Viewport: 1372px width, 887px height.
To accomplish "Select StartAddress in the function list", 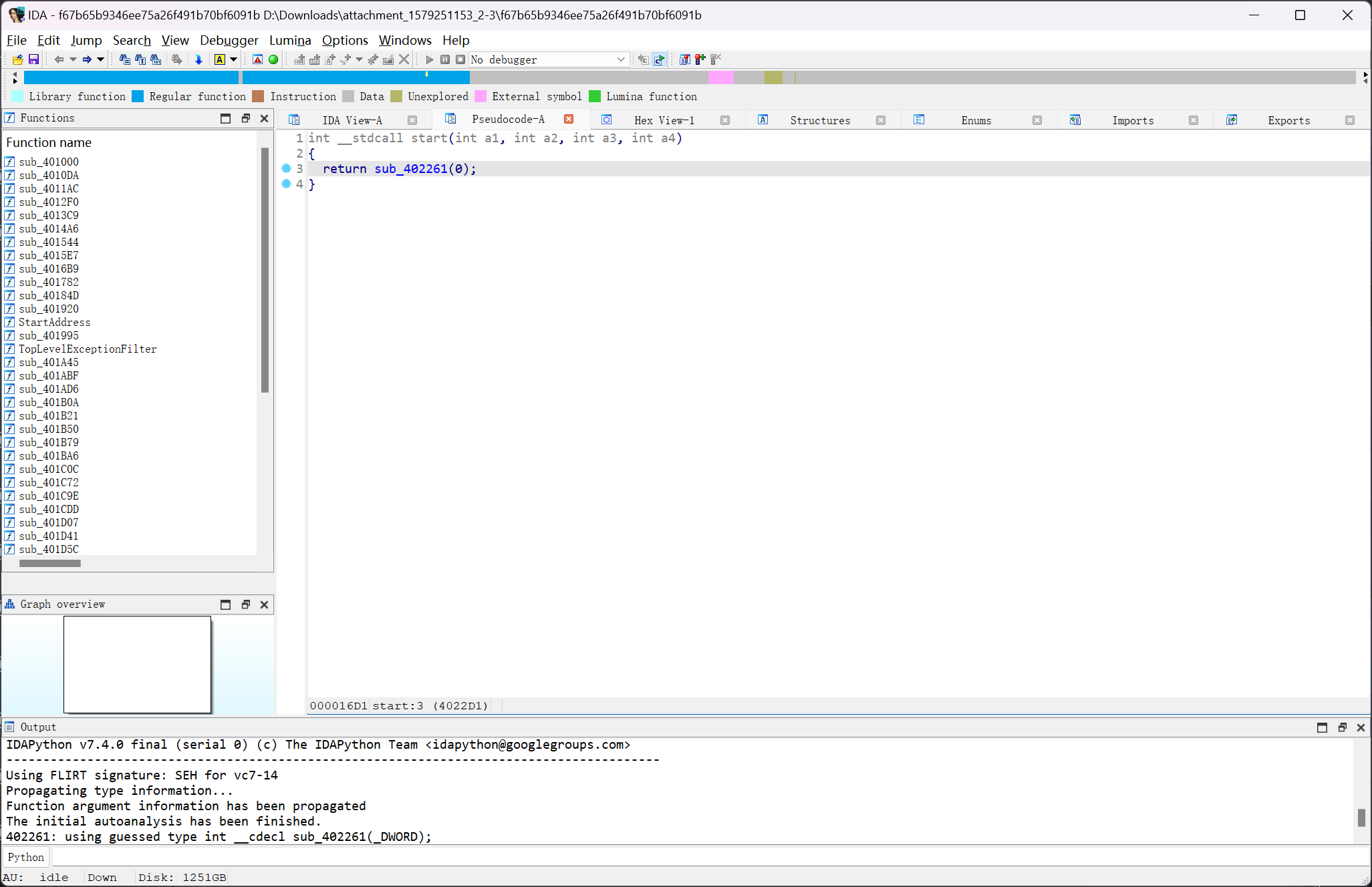I will [54, 322].
